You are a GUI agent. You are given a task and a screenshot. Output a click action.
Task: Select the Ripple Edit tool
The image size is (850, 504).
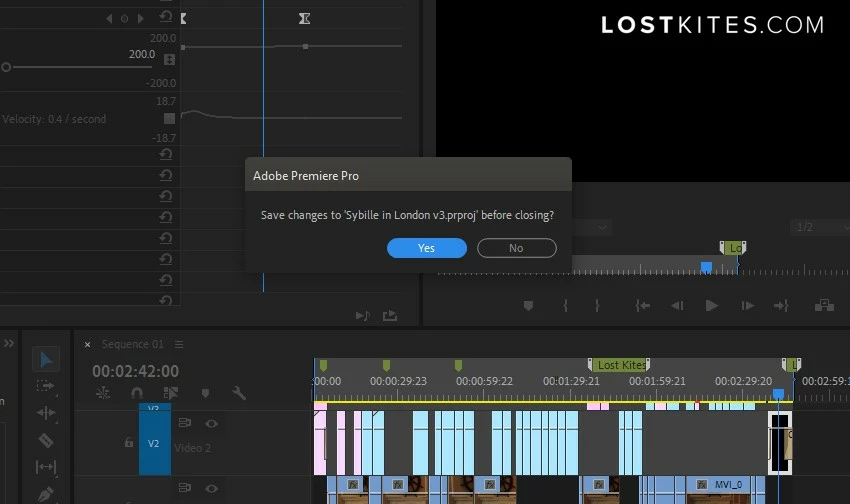[x=46, y=413]
